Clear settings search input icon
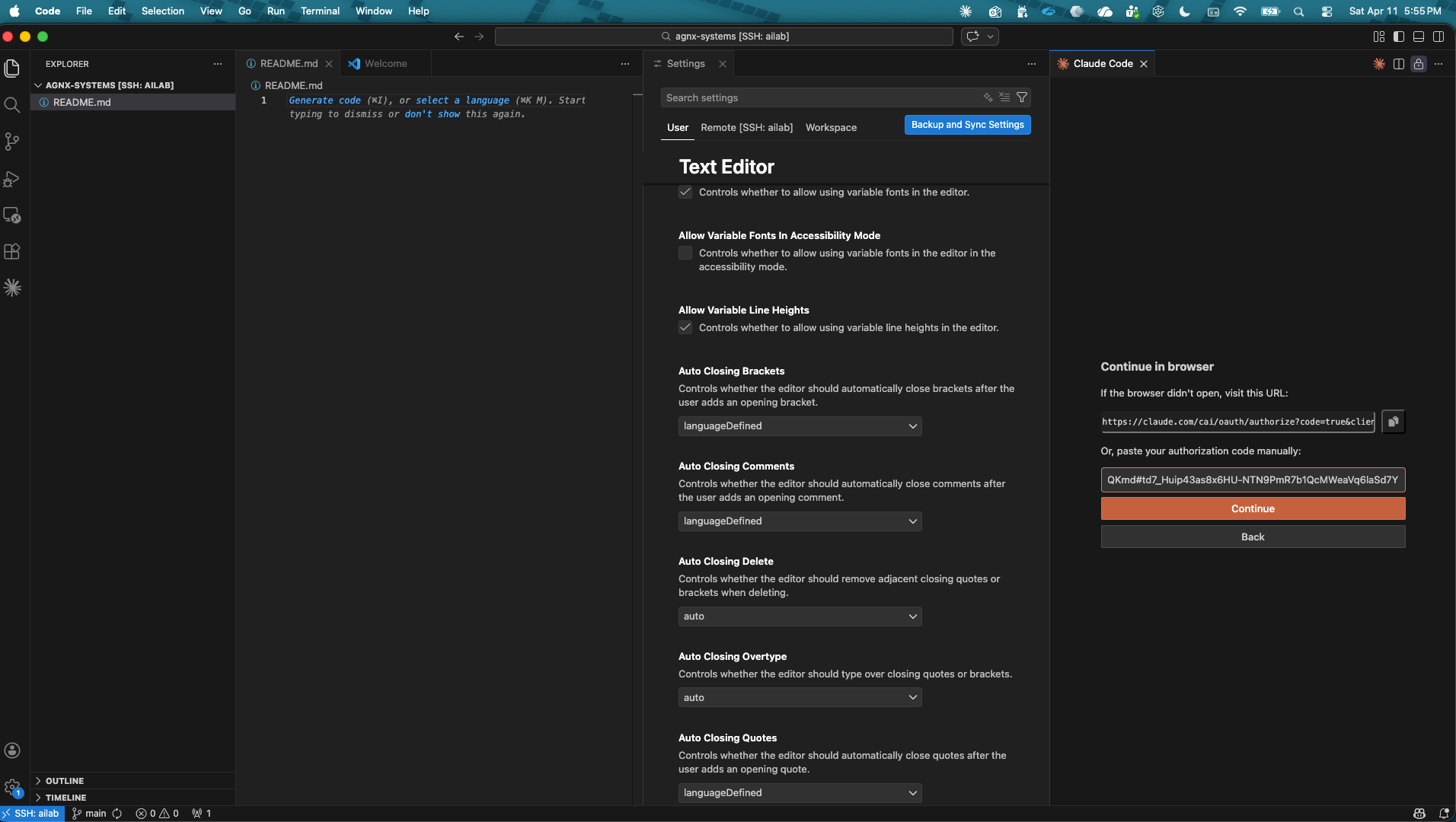 [x=1004, y=97]
